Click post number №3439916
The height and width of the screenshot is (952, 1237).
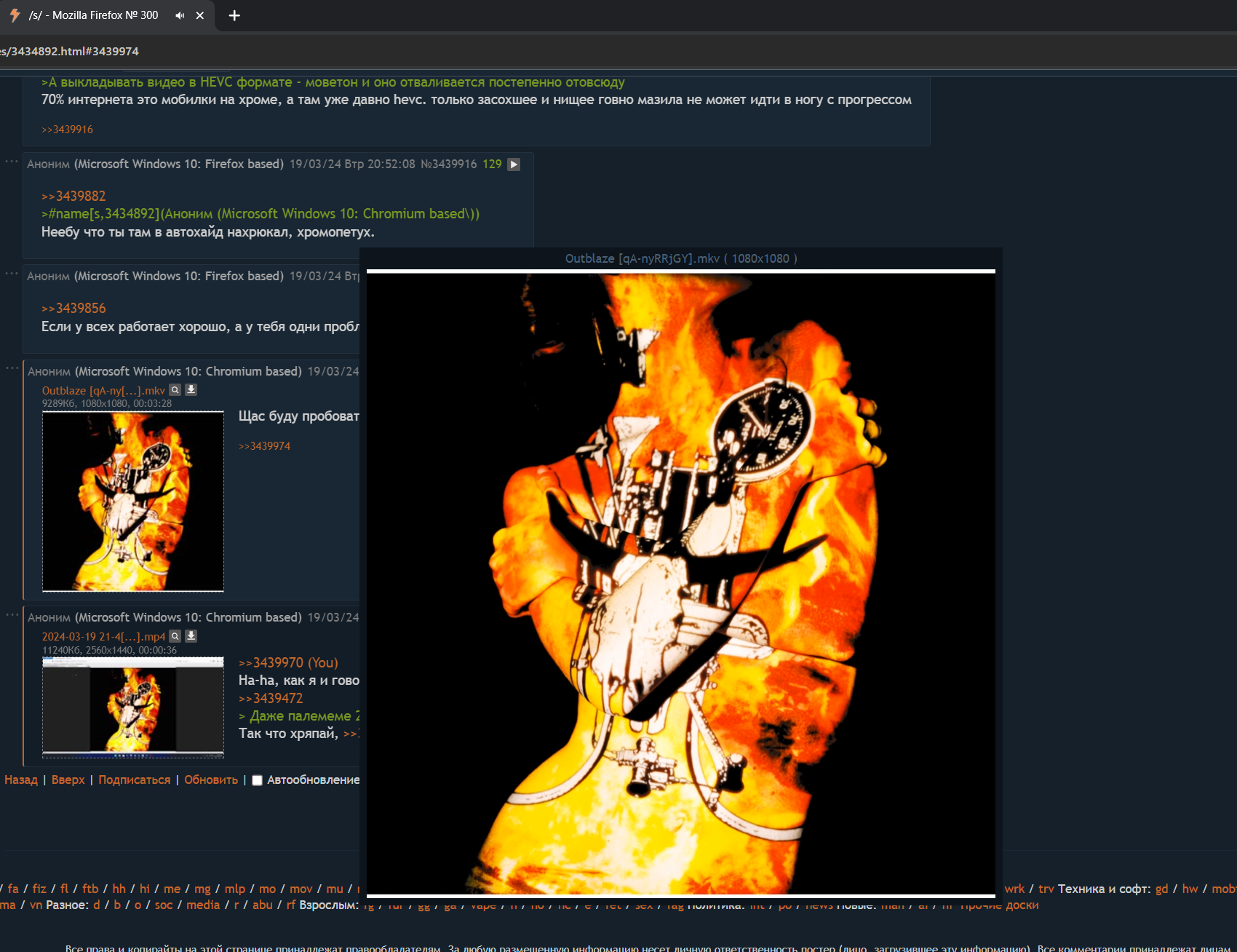pos(449,164)
